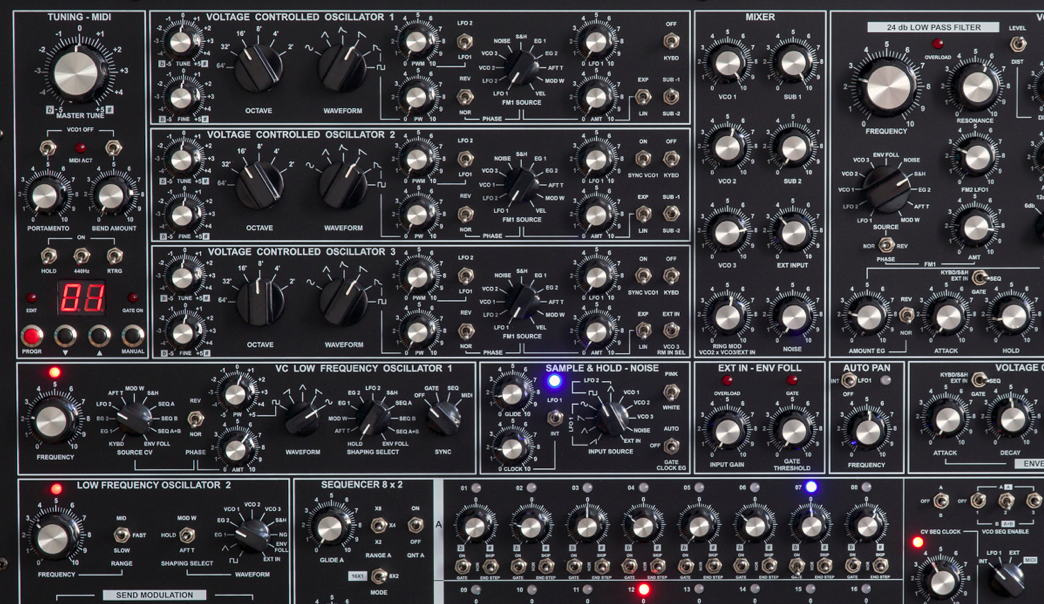This screenshot has height=604, width=1044.
Task: Click Auto Pan FREQUENCY knob
Action: pos(867,433)
